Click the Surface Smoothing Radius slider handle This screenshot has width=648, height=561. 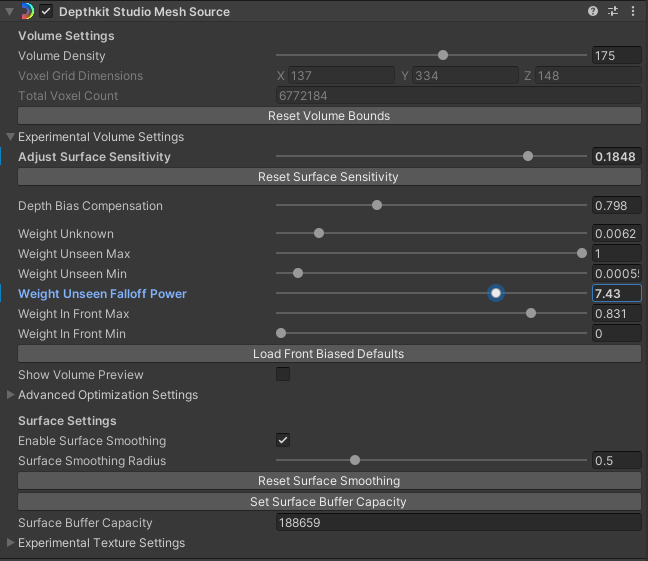coord(355,461)
